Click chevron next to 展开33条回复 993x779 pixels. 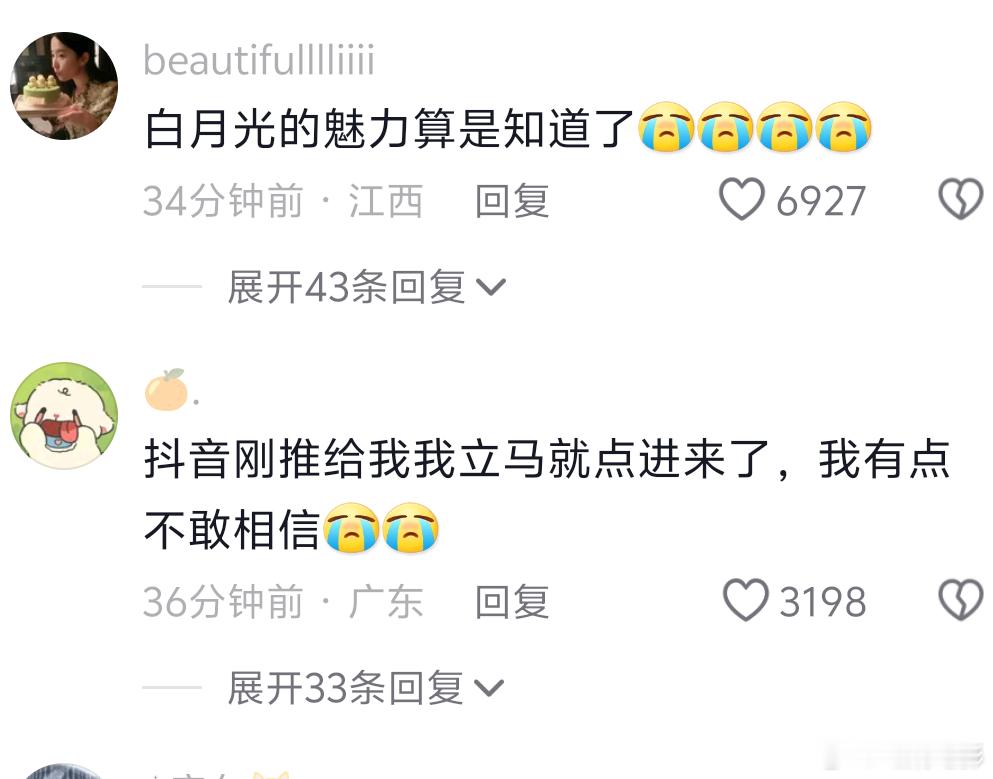coord(489,688)
